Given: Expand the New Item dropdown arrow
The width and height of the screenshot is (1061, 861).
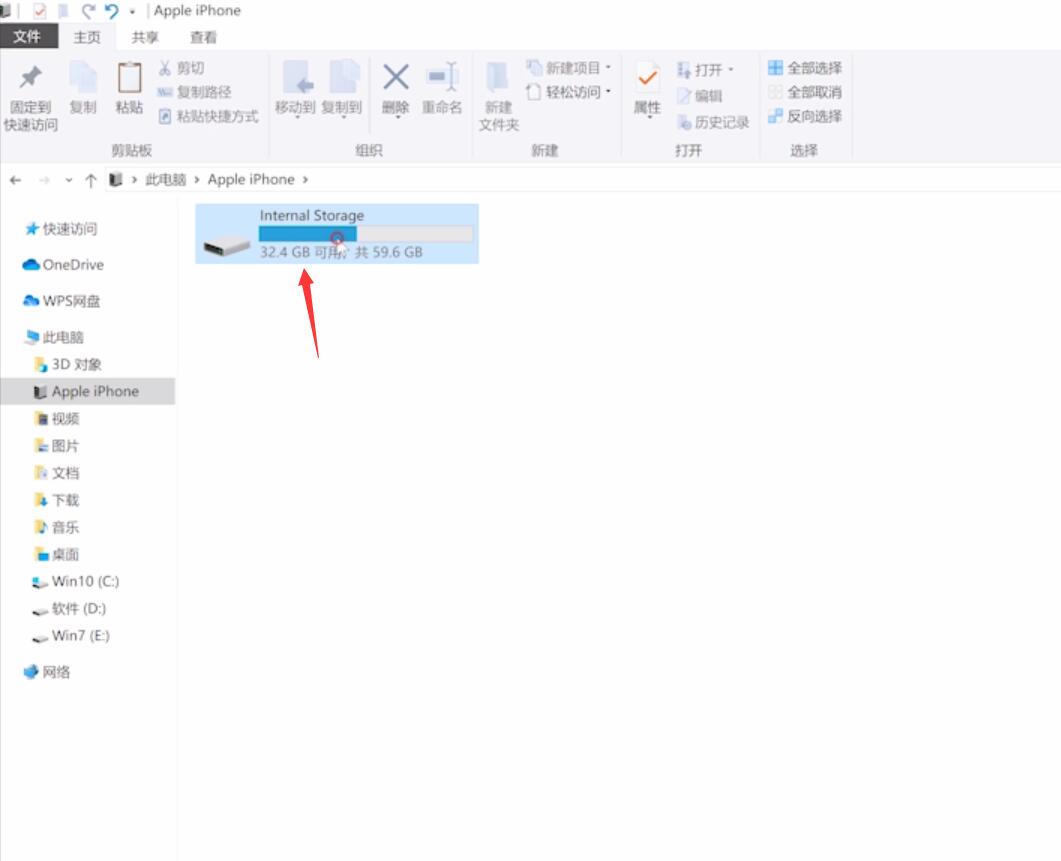Looking at the screenshot, I should [x=608, y=67].
